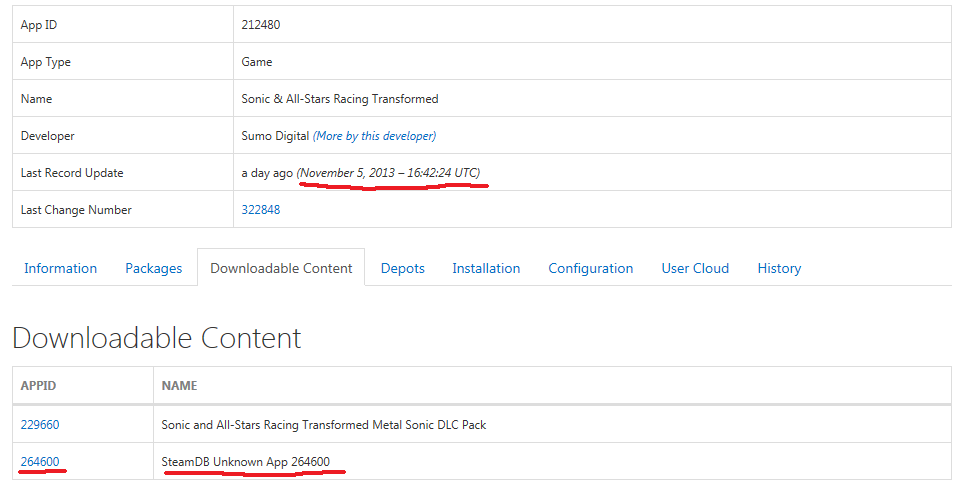Click the November 5, 2013 timestamp
The image size is (969, 497).
pyautogui.click(x=388, y=173)
